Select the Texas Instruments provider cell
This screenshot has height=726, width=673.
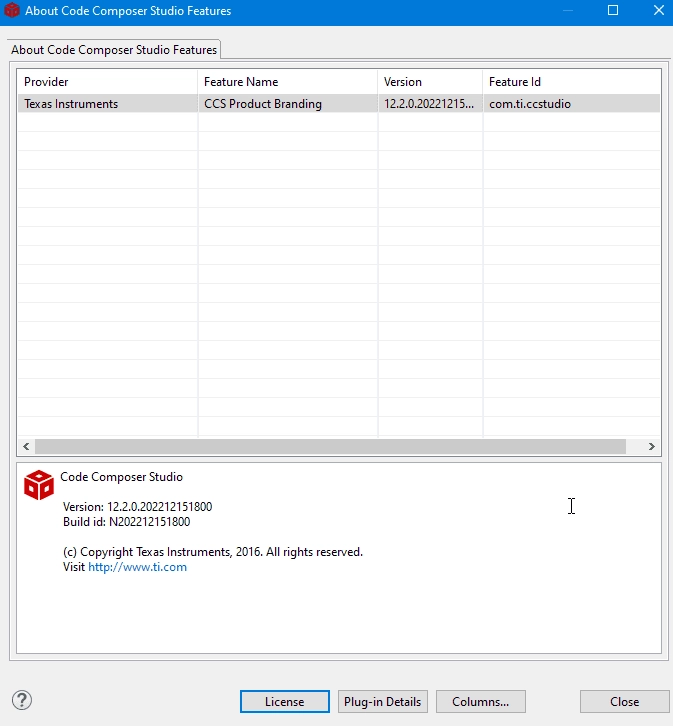[107, 104]
